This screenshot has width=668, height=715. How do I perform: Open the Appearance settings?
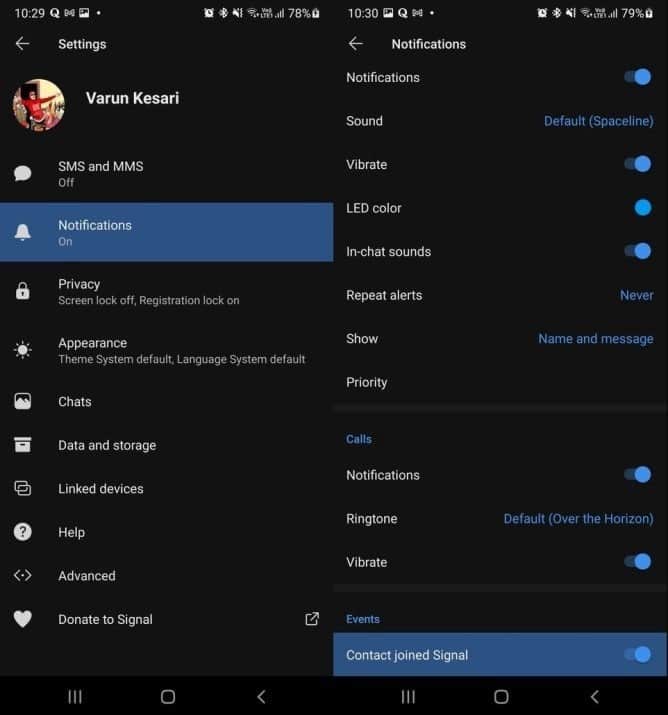pyautogui.click(x=166, y=350)
